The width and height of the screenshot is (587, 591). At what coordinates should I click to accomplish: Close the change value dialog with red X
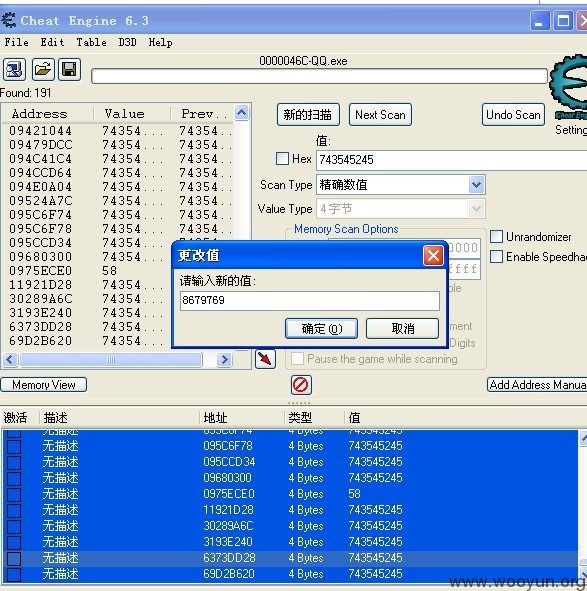[433, 256]
